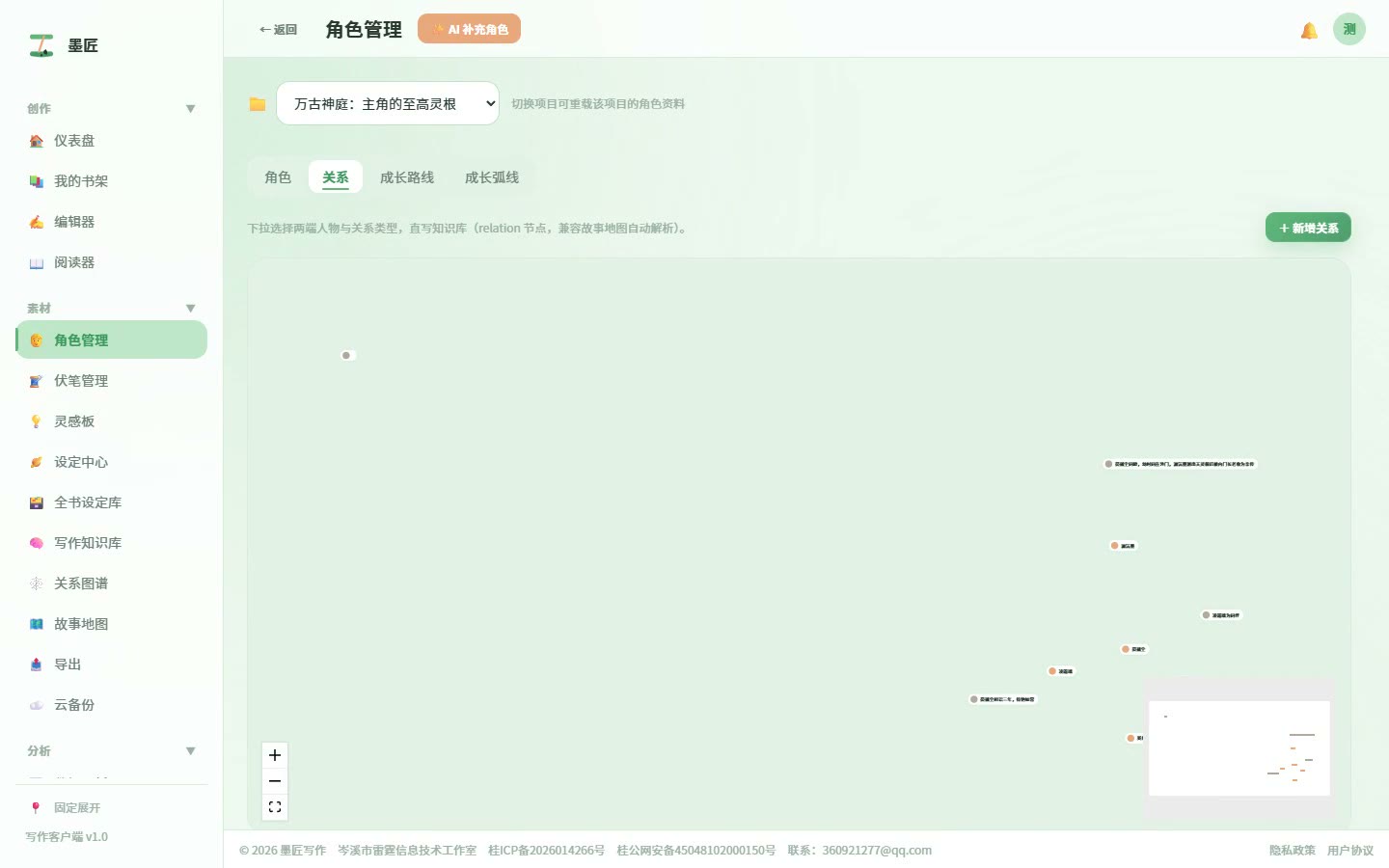Open 灵感板 in the sidebar
Viewport: 1389px width, 868px height.
(x=111, y=421)
